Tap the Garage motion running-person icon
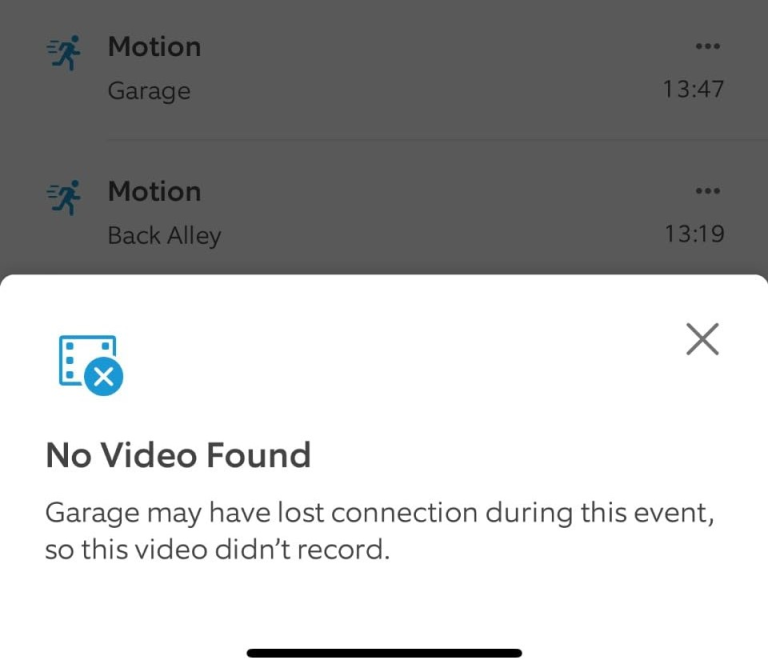This screenshot has width=768, height=672. [65, 53]
